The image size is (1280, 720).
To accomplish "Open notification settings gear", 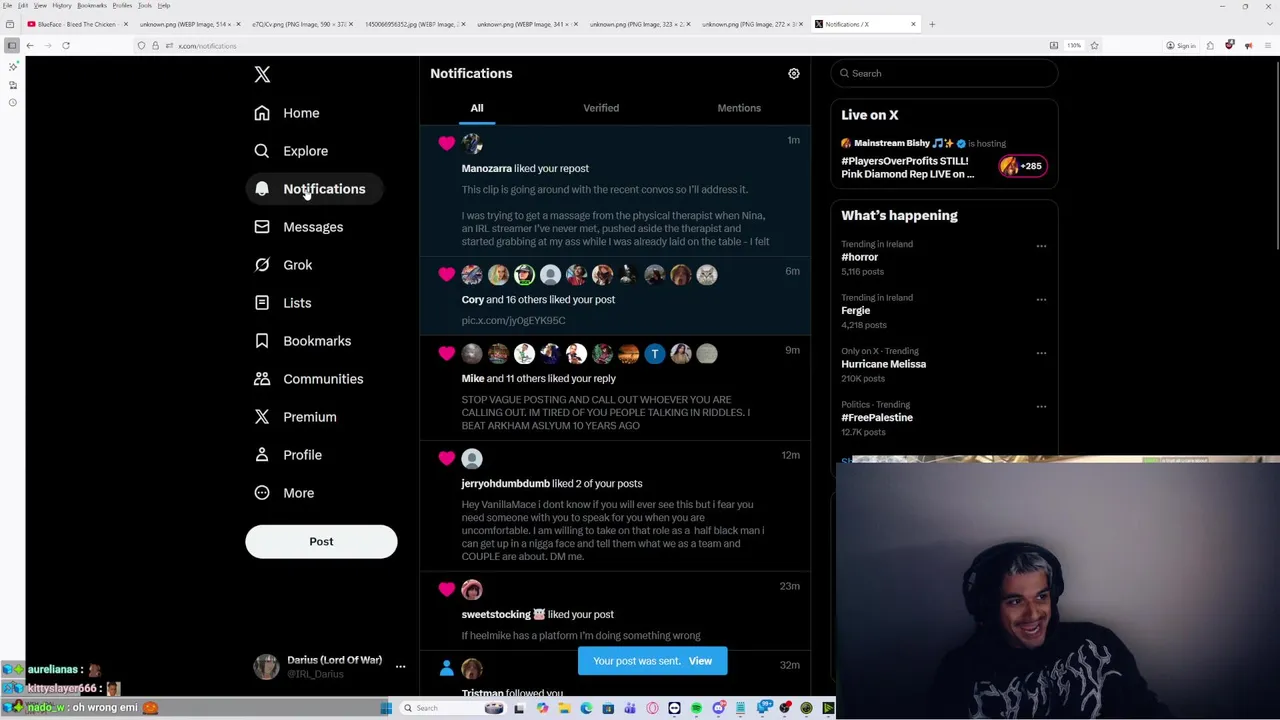I will tap(794, 73).
